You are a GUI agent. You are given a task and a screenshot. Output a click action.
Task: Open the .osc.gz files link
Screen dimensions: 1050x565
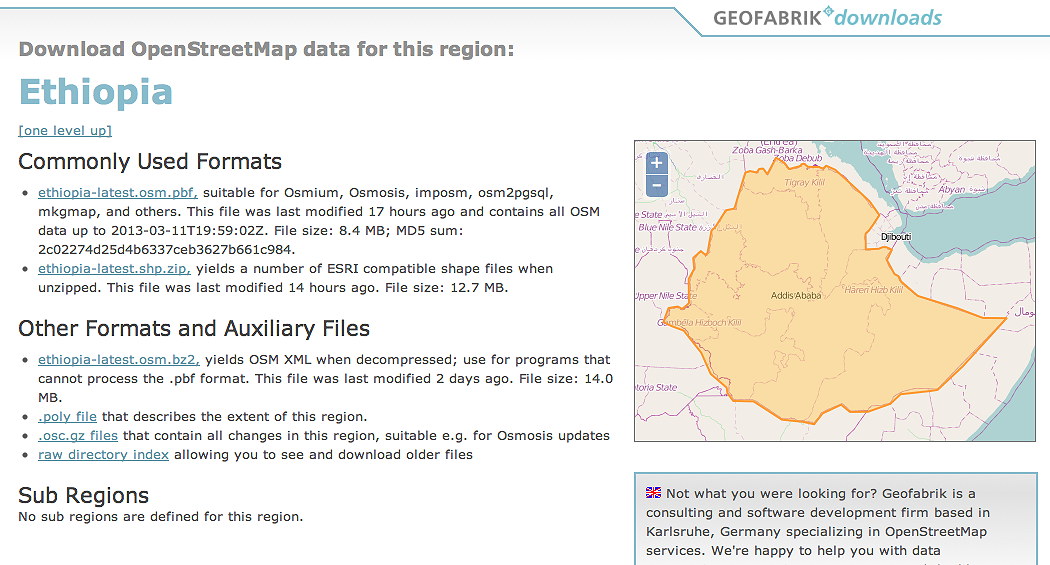coord(78,436)
